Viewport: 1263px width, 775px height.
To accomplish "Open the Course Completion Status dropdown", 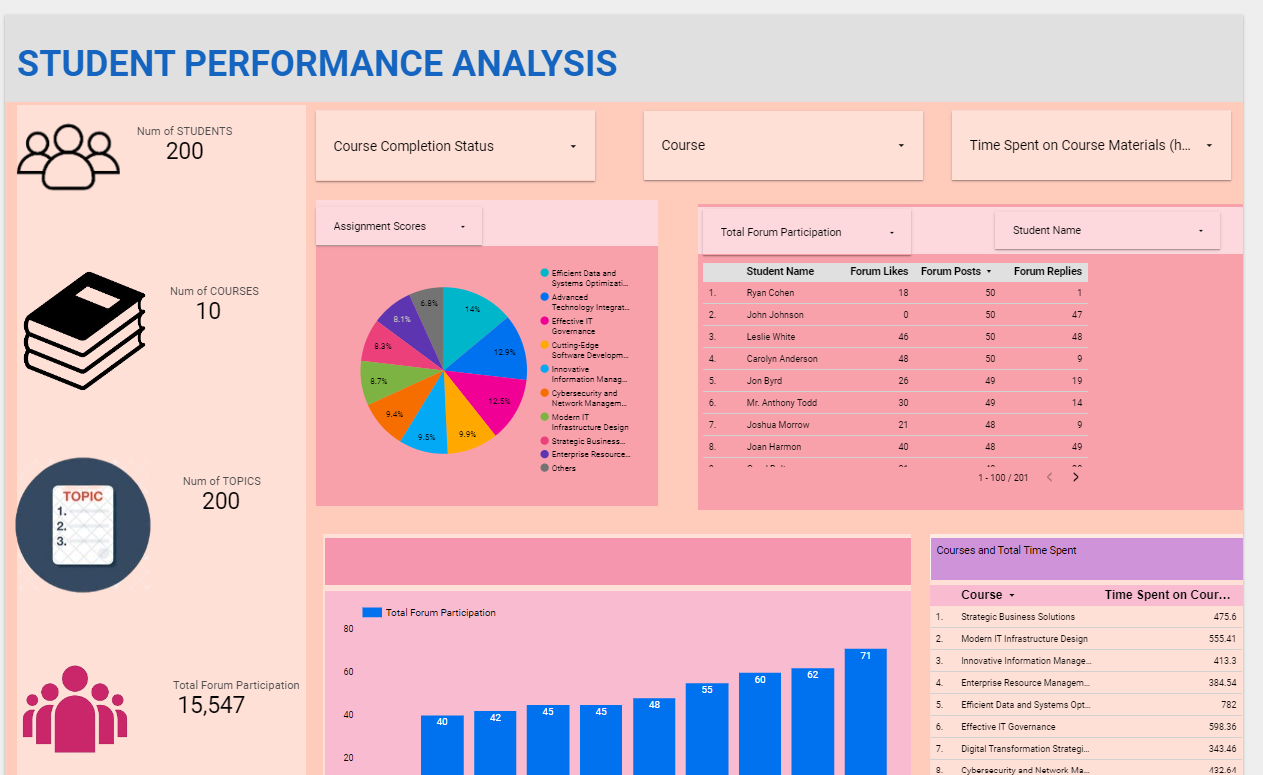I will 456,146.
